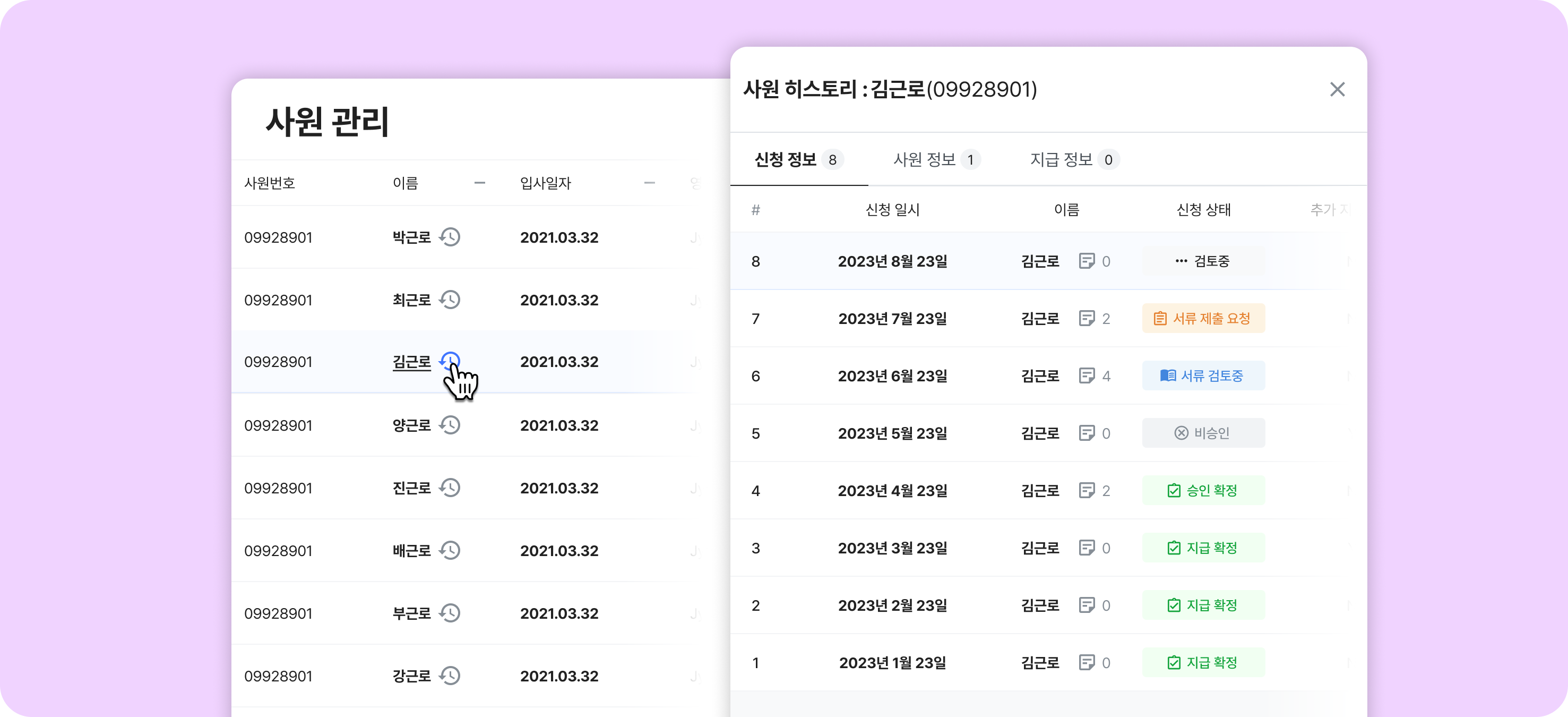
Task: Click history icon next to 진근로
Action: click(x=450, y=488)
